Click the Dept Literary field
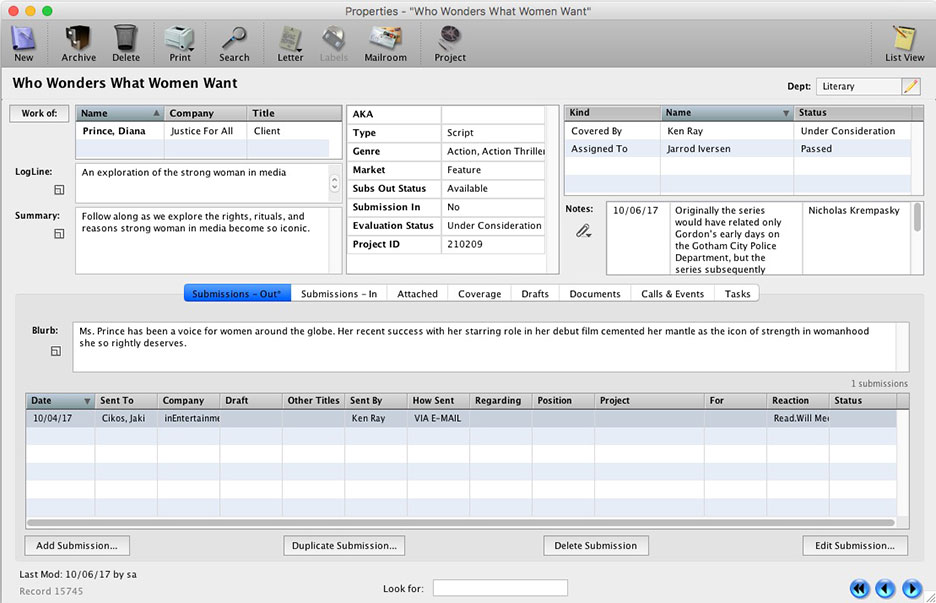Image resolution: width=936 pixels, height=603 pixels. 858,87
